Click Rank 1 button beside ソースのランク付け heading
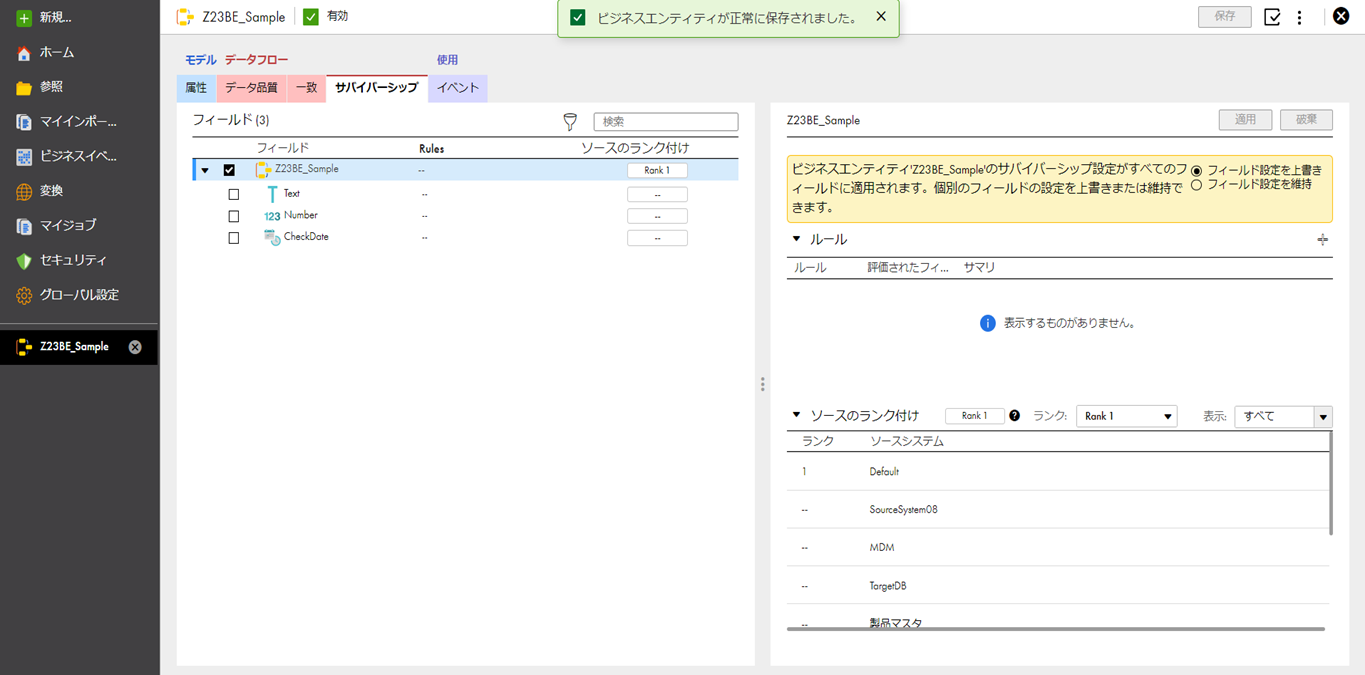Viewport: 1365px width, 675px height. [x=974, y=416]
